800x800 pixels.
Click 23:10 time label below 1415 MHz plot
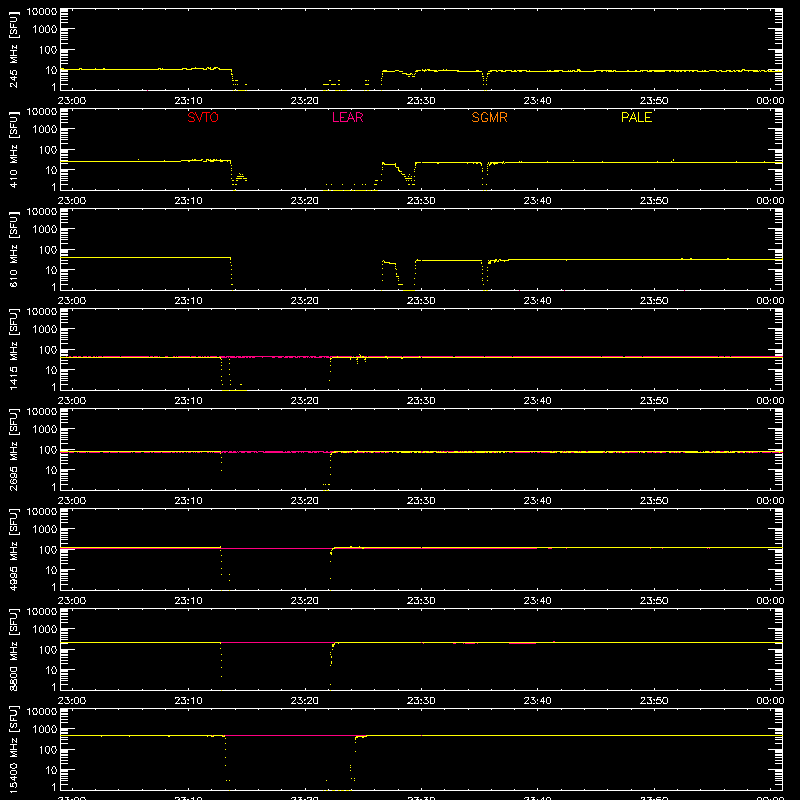(188, 401)
